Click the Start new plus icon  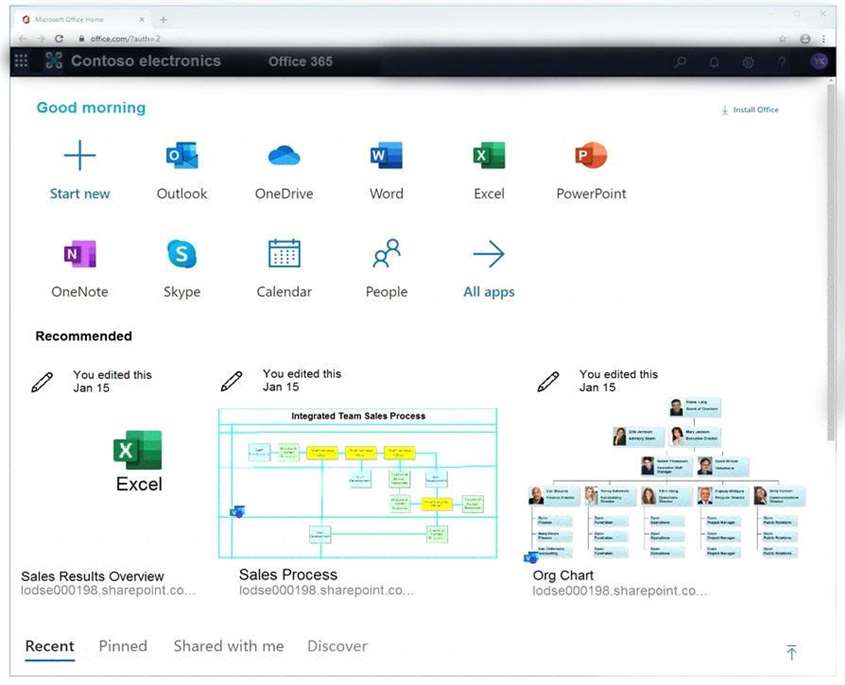(x=80, y=155)
